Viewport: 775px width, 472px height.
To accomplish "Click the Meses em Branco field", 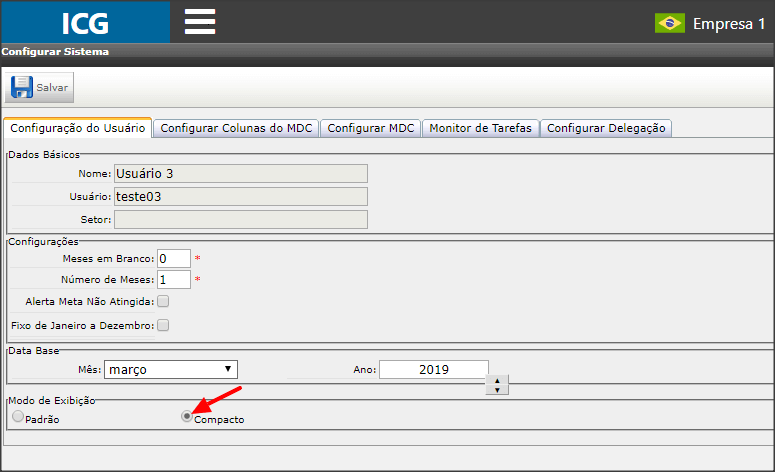I will click(x=174, y=258).
